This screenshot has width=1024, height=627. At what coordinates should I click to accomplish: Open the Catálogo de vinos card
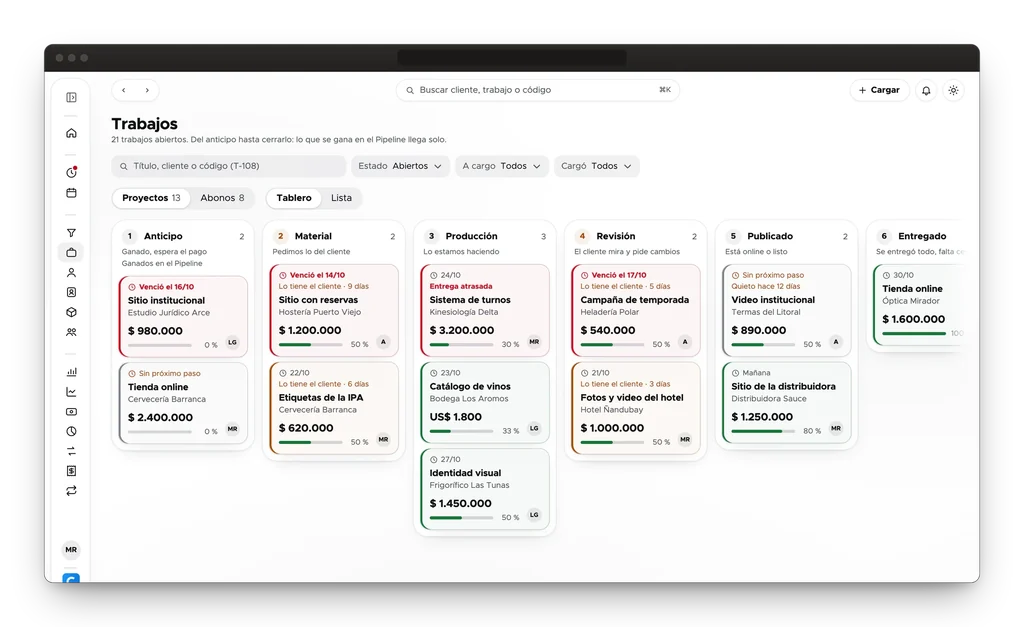point(485,402)
